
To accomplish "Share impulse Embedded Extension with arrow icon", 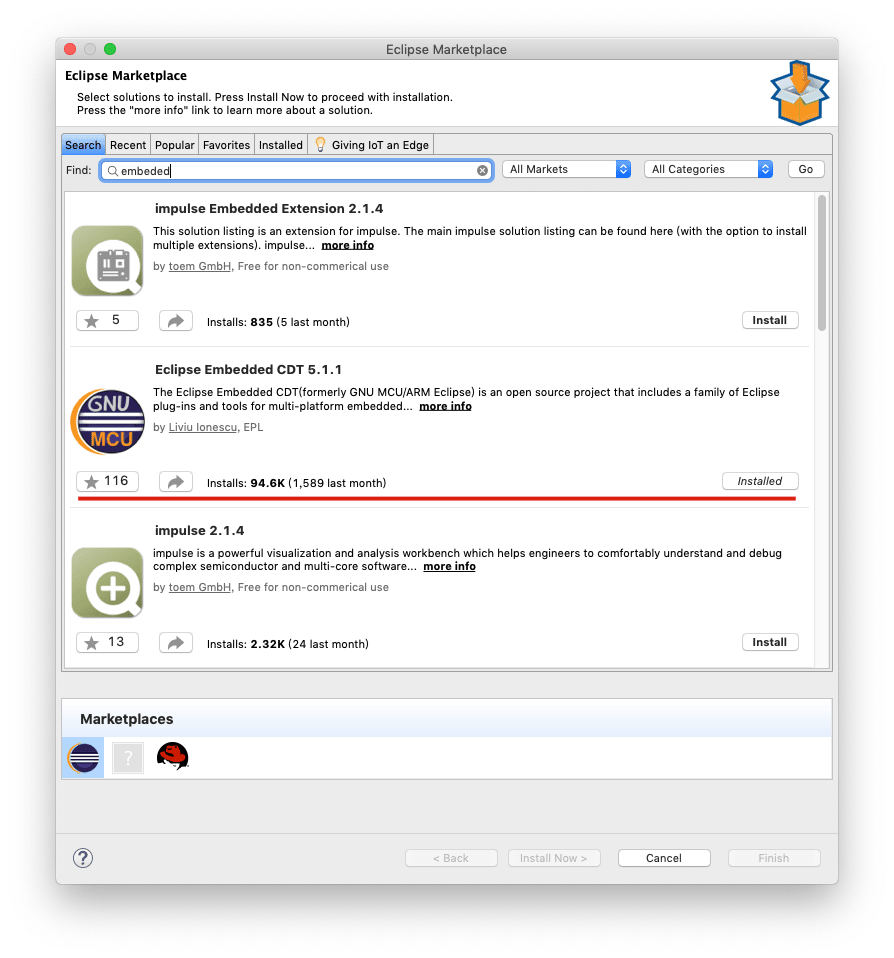I will 176,321.
